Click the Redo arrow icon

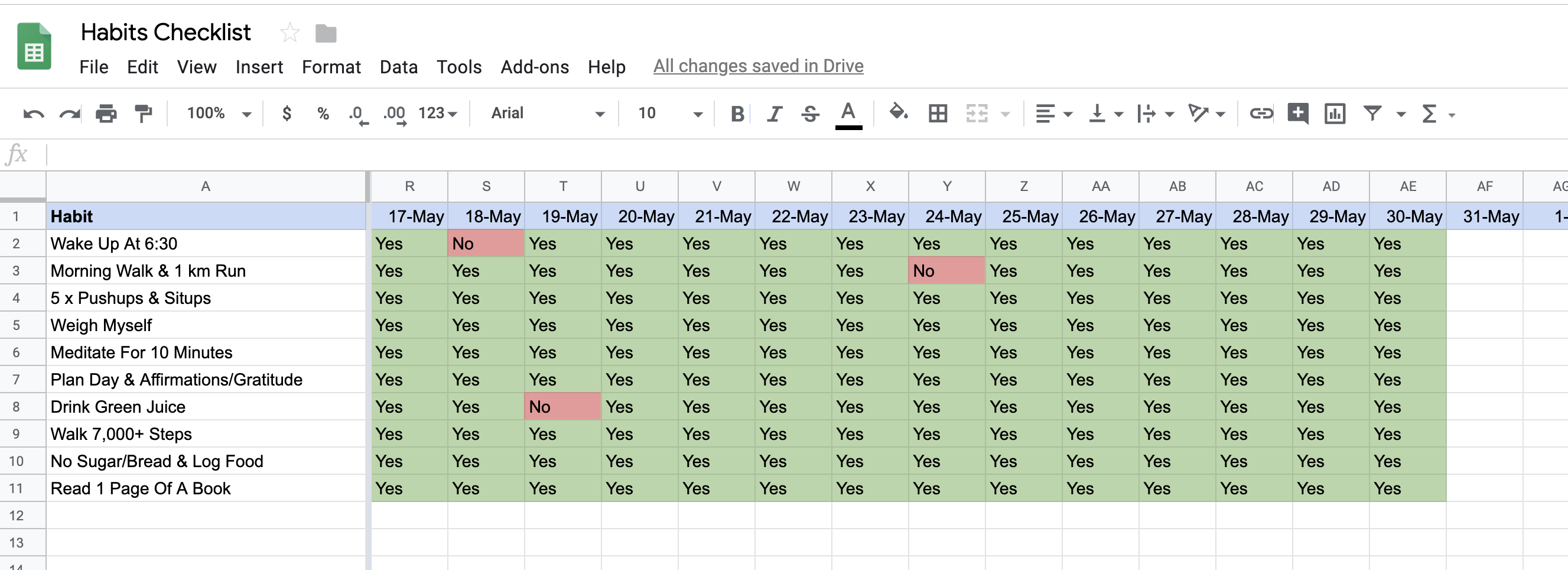(x=70, y=114)
